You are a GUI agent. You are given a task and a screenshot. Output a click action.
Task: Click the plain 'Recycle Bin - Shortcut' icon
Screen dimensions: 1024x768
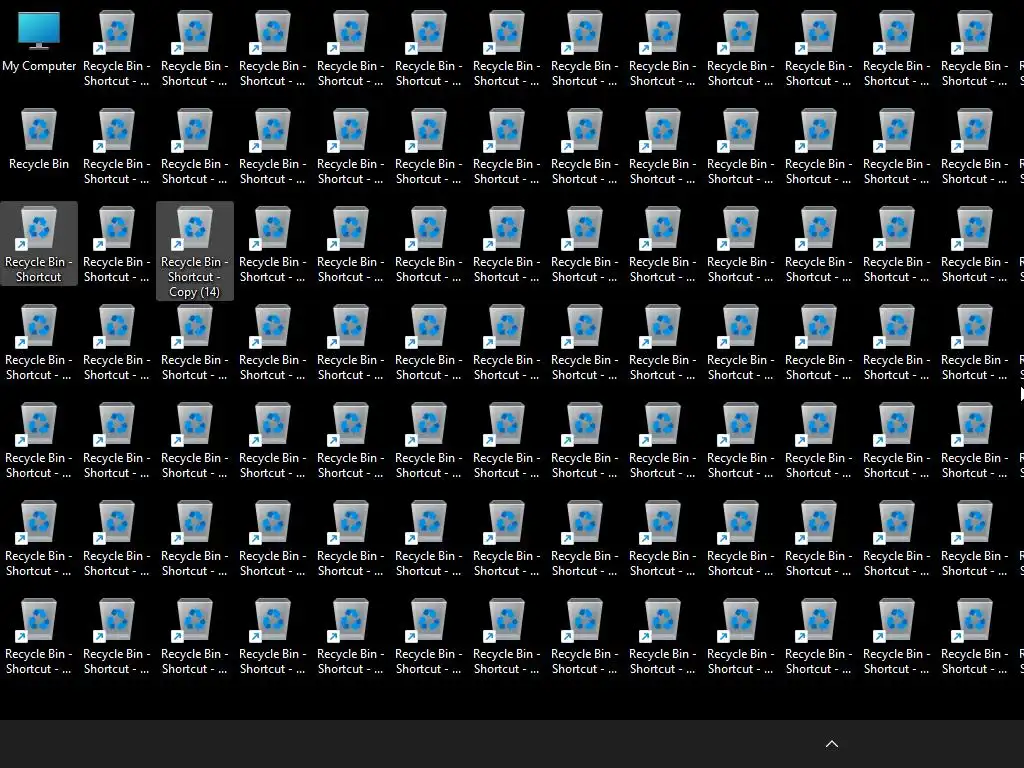point(39,244)
